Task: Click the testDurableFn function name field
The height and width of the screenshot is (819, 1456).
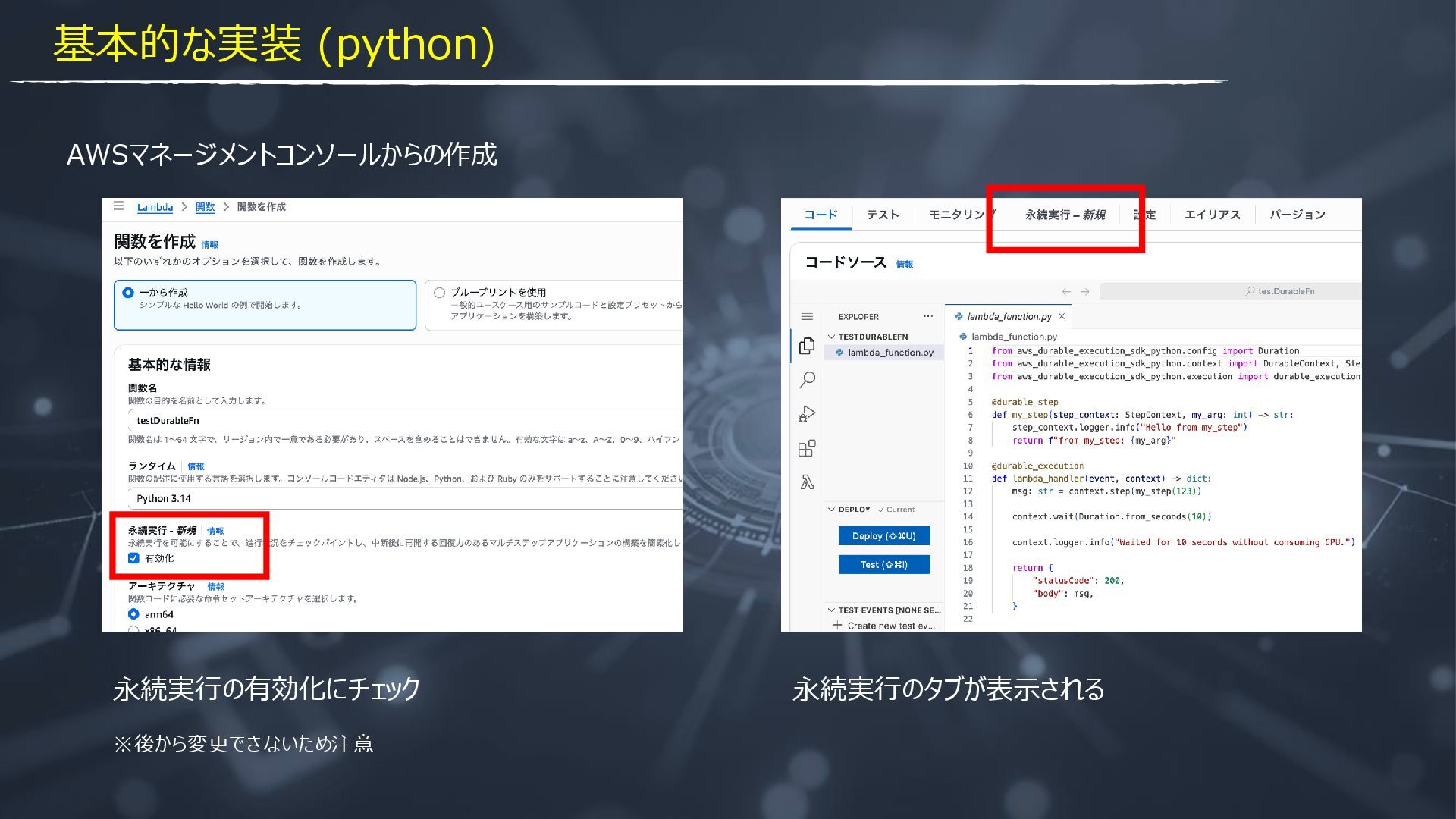Action: pyautogui.click(x=406, y=420)
